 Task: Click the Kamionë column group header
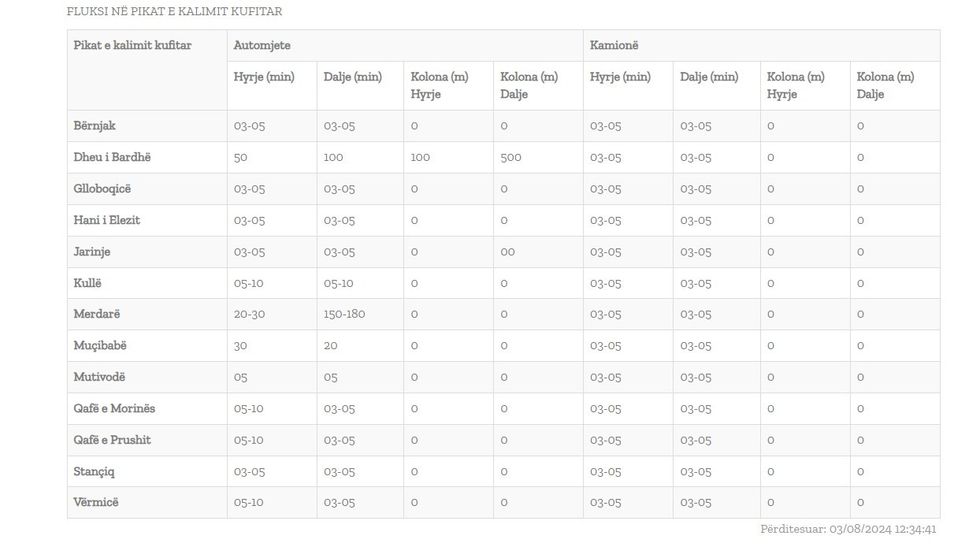[614, 46]
